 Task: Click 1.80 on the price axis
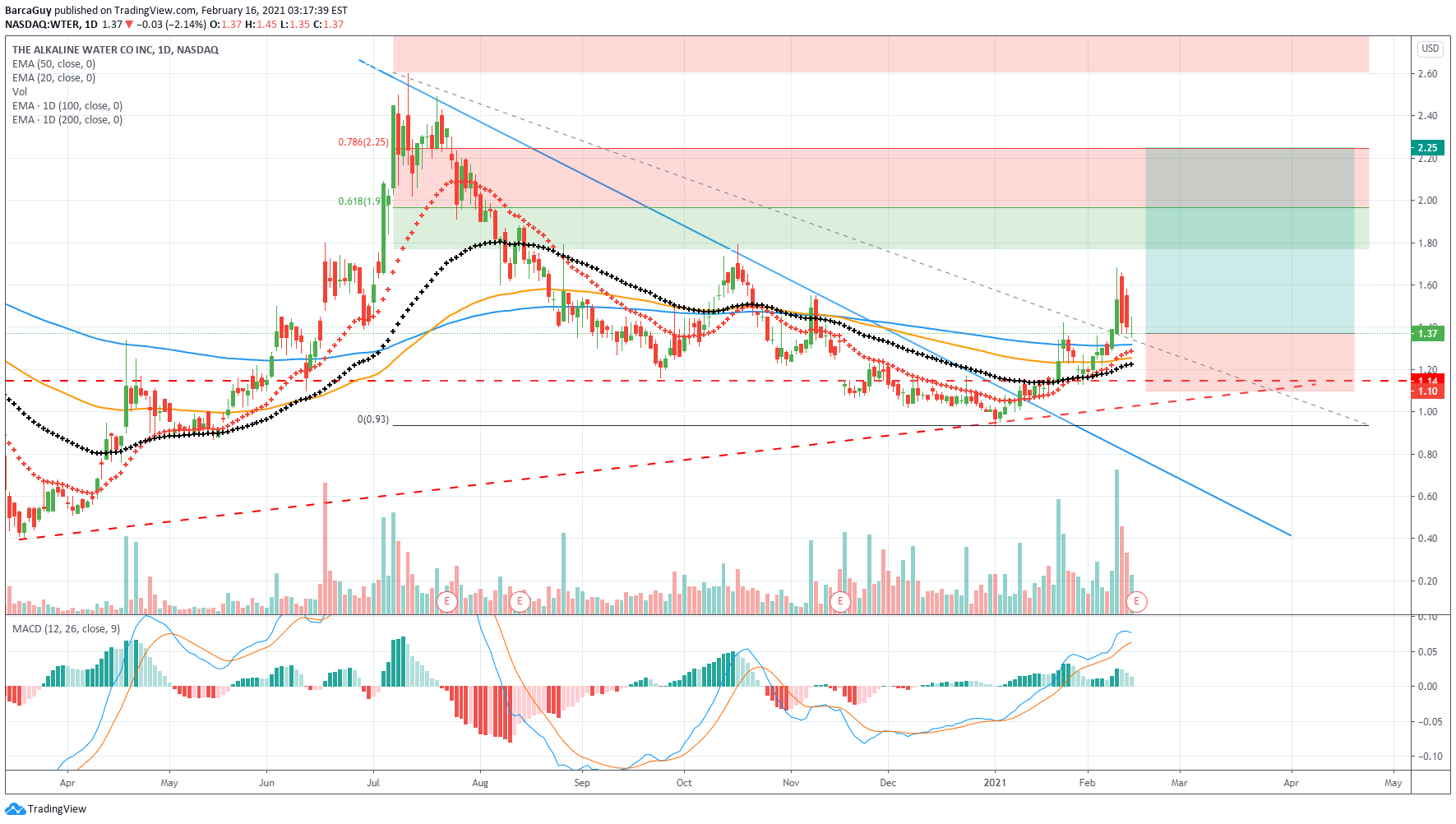click(x=1428, y=243)
